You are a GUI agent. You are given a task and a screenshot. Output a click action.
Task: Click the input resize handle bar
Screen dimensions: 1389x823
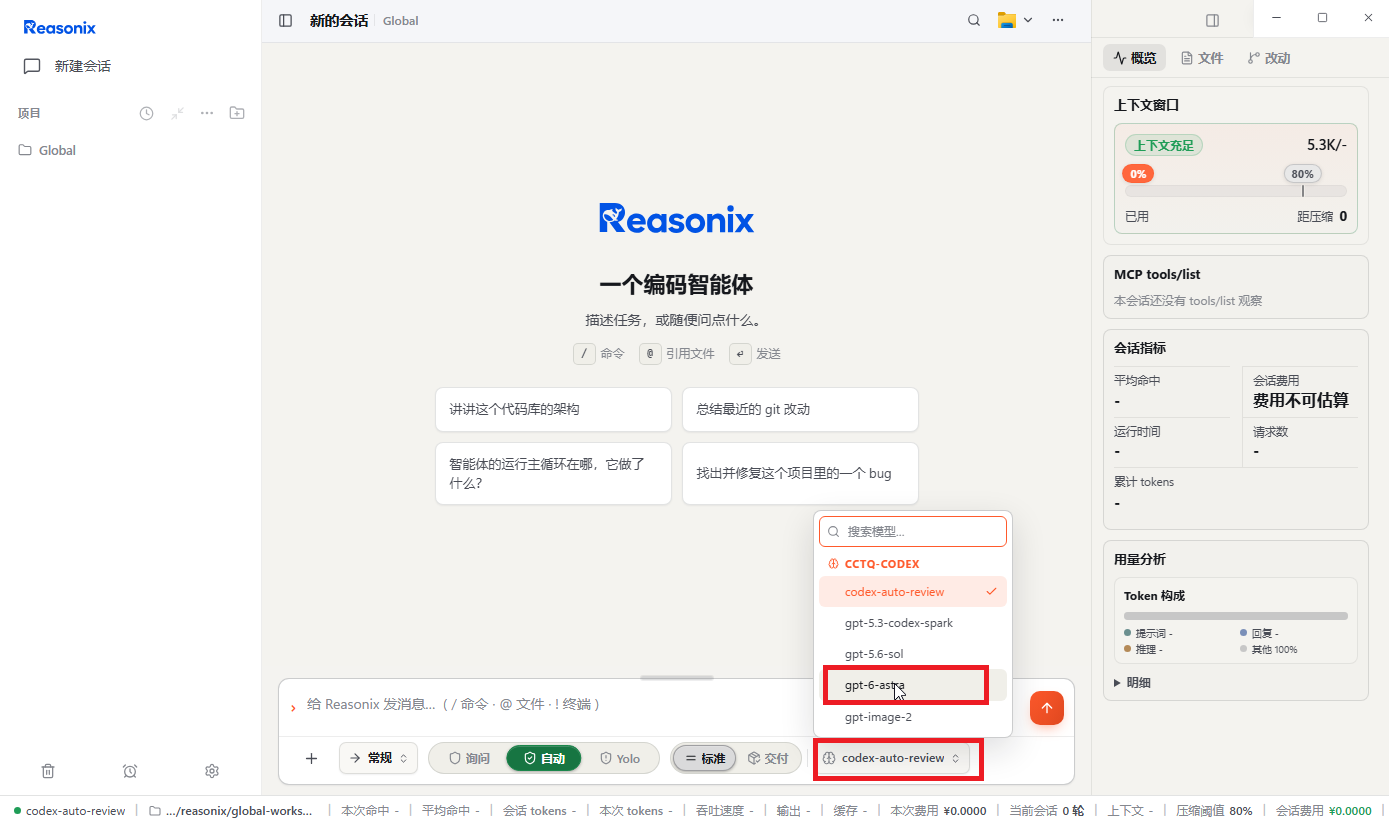(x=676, y=678)
